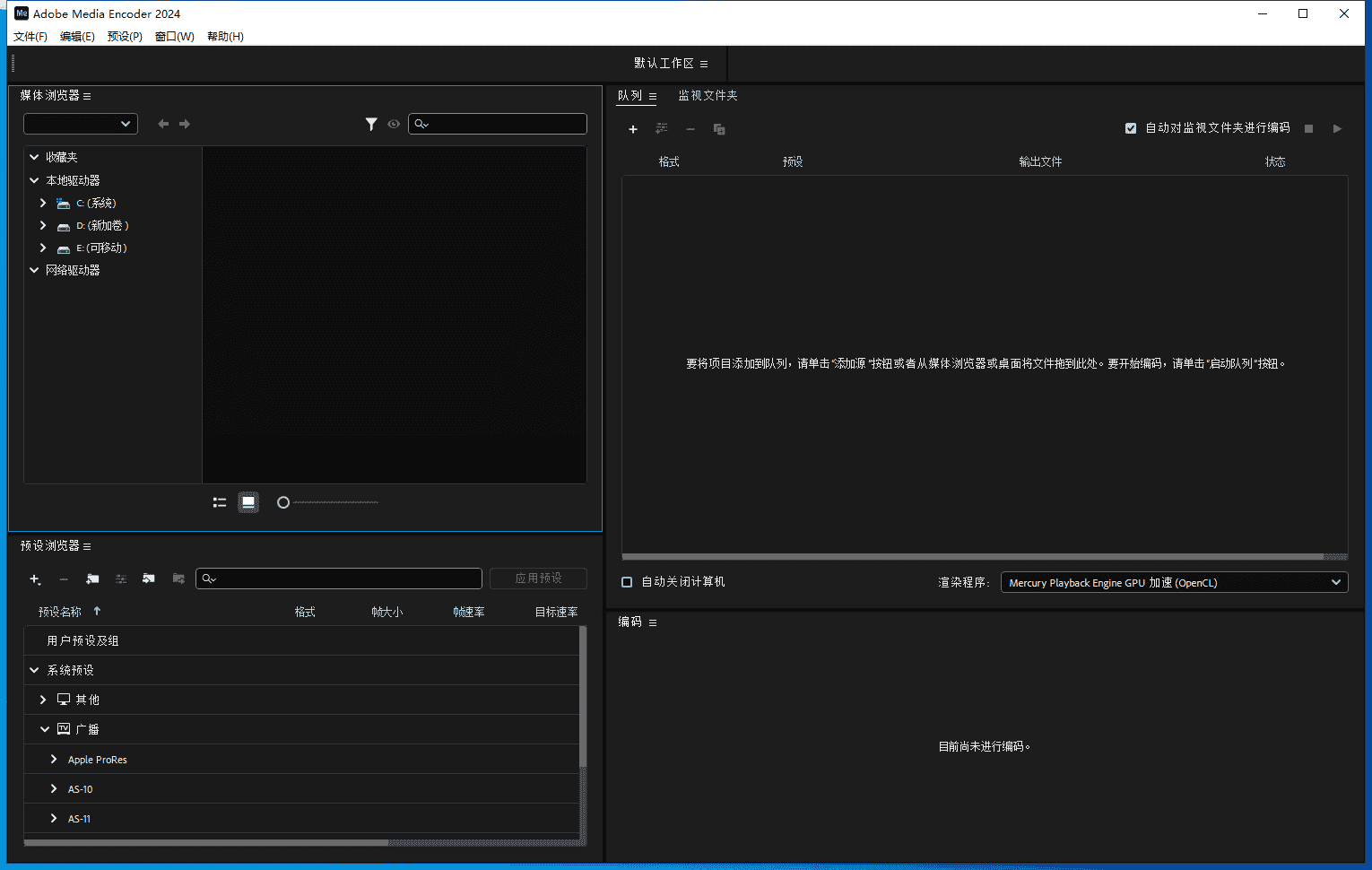The height and width of the screenshot is (870, 1372).
Task: Collapse the 收藏夹 tree node
Action: (x=34, y=157)
